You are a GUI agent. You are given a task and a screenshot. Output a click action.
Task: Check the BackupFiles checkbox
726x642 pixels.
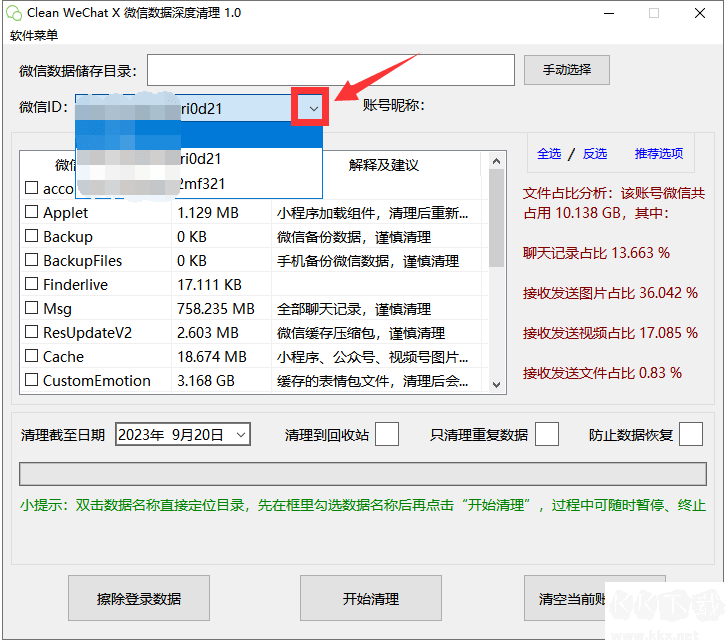click(31, 260)
